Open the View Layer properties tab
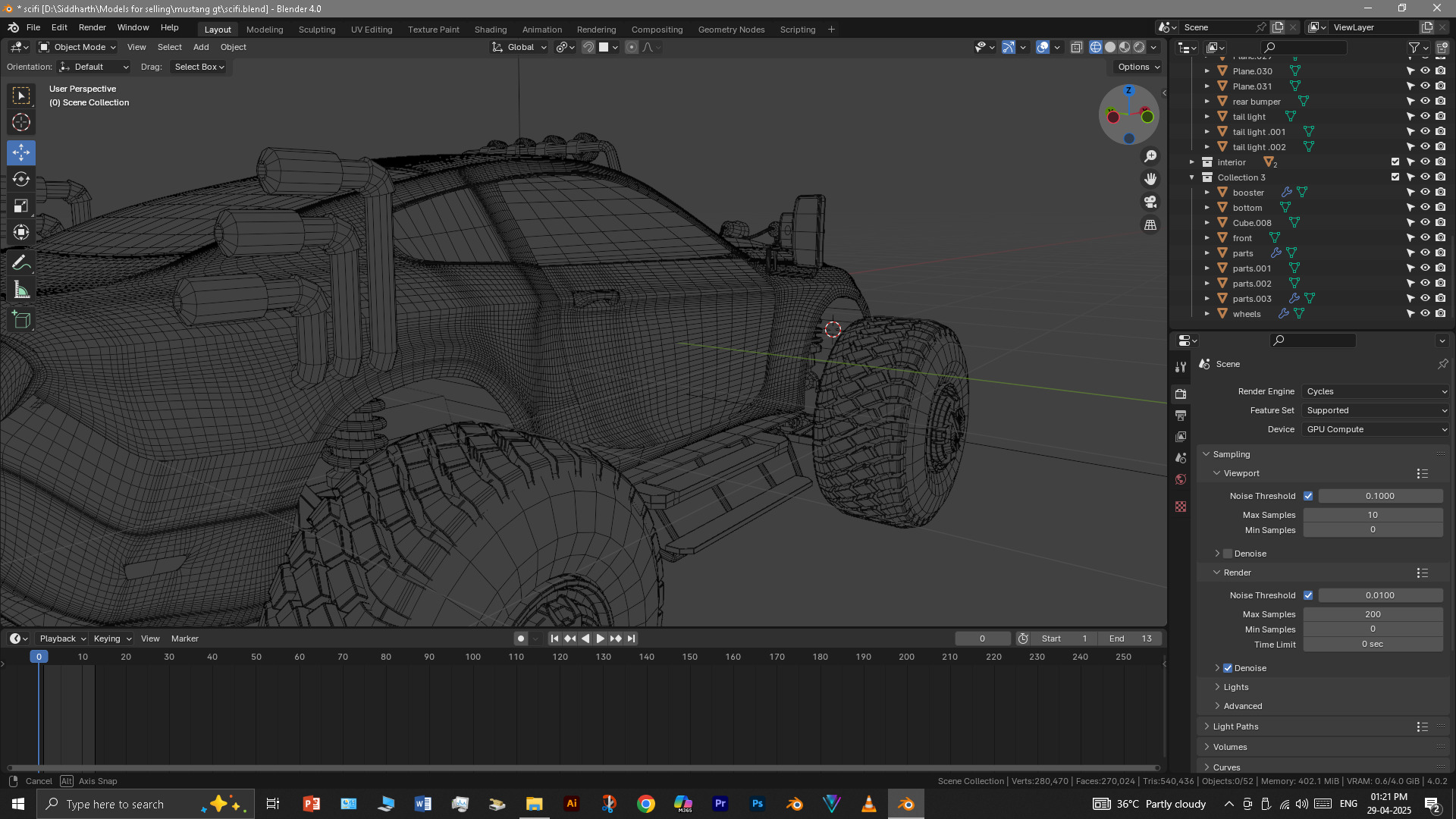This screenshot has height=819, width=1456. tap(1181, 437)
